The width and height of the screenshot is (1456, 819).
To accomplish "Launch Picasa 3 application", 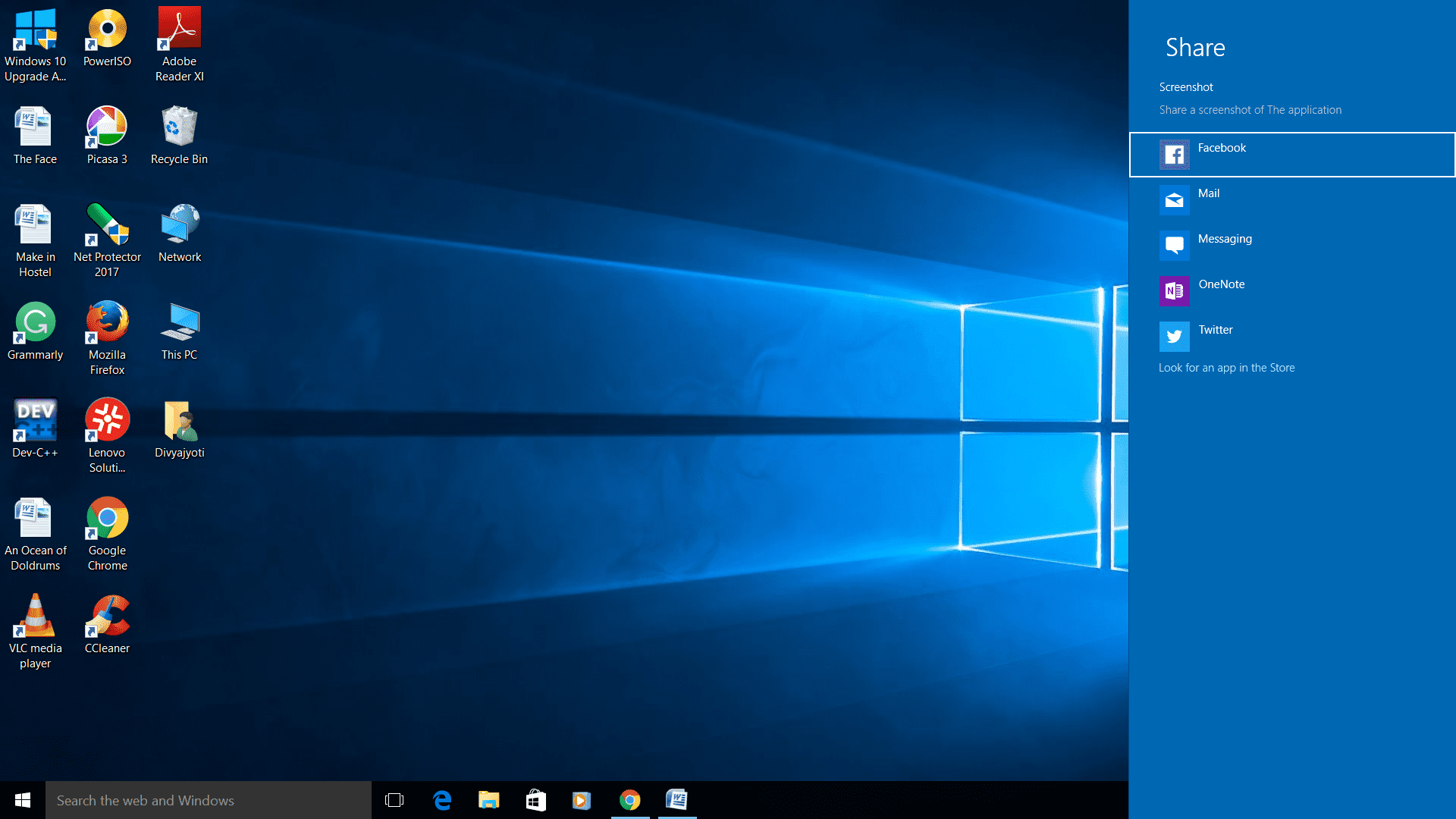I will pyautogui.click(x=107, y=127).
